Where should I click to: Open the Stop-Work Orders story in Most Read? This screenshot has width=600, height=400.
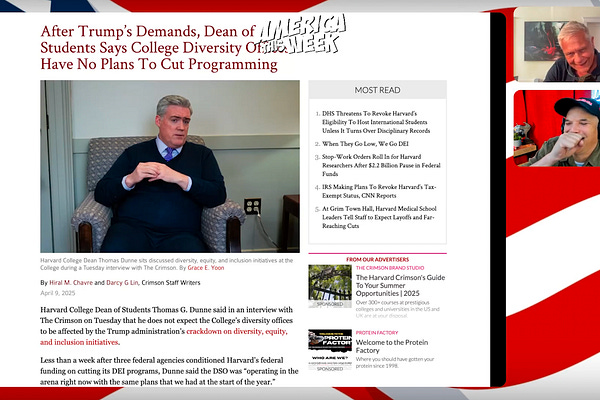click(x=381, y=165)
